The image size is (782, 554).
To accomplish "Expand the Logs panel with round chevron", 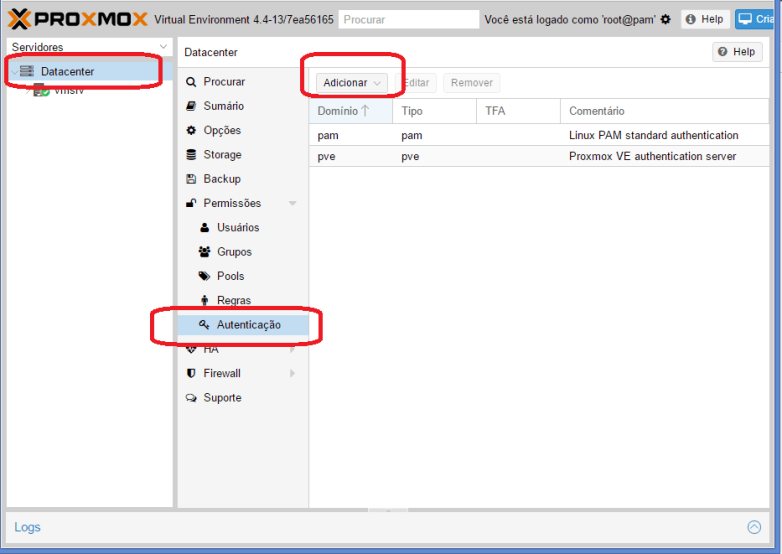I will (754, 527).
